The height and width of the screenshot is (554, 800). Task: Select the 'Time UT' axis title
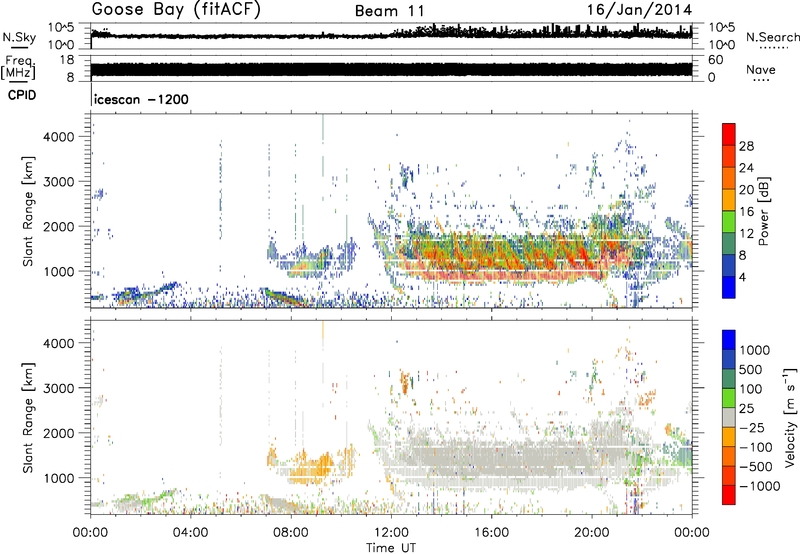tap(391, 548)
